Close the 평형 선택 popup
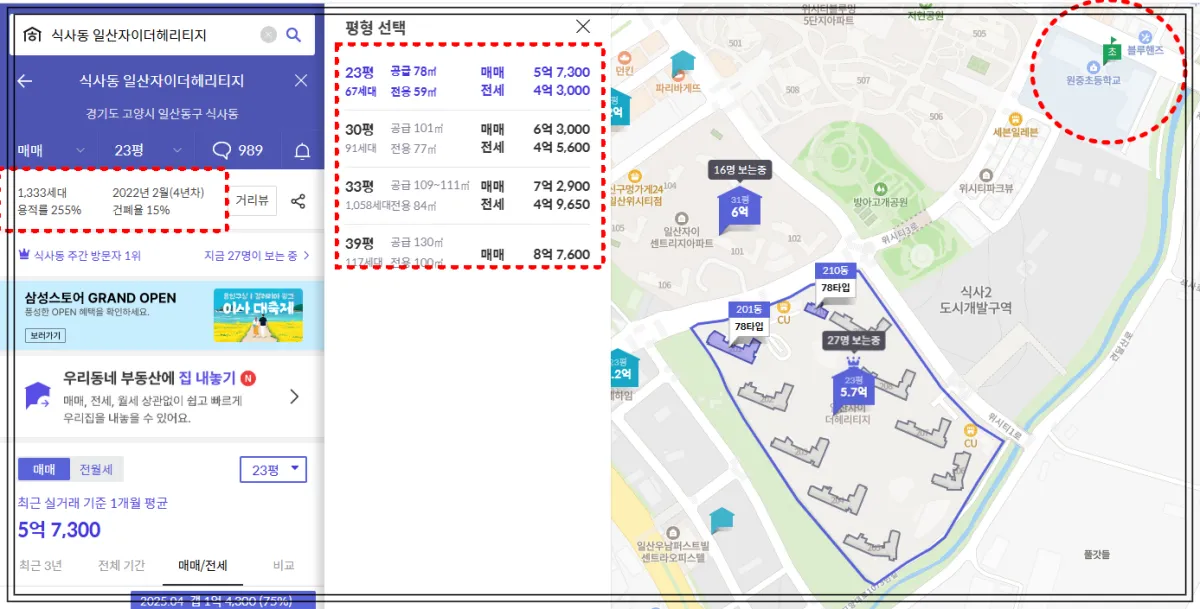The image size is (1200, 609). (x=583, y=27)
